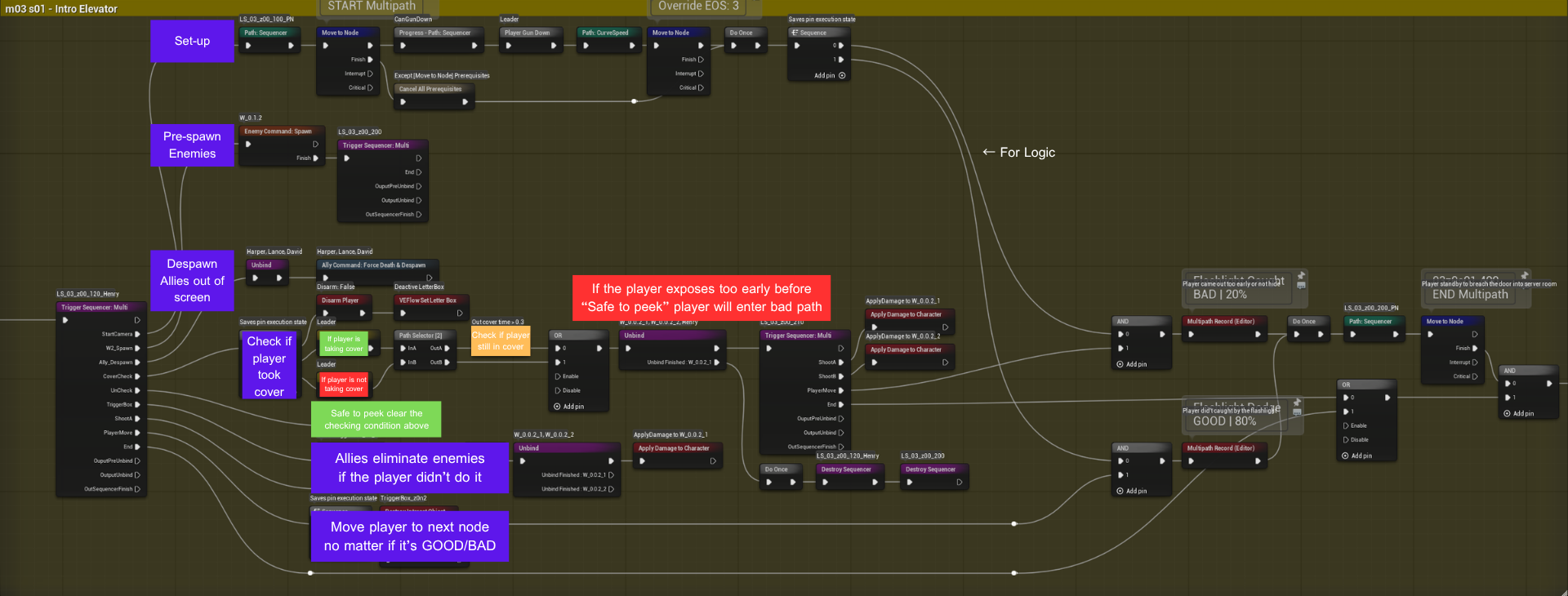Select Despawn Allies out of screen comment
Image resolution: width=1568 pixels, height=596 pixels.
coord(192,281)
